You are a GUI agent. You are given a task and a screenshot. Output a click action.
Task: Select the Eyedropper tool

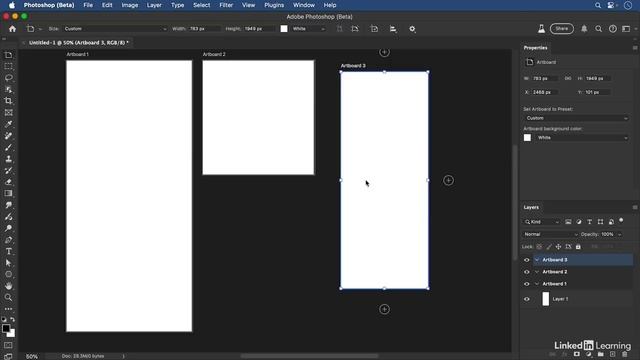[x=8, y=124]
